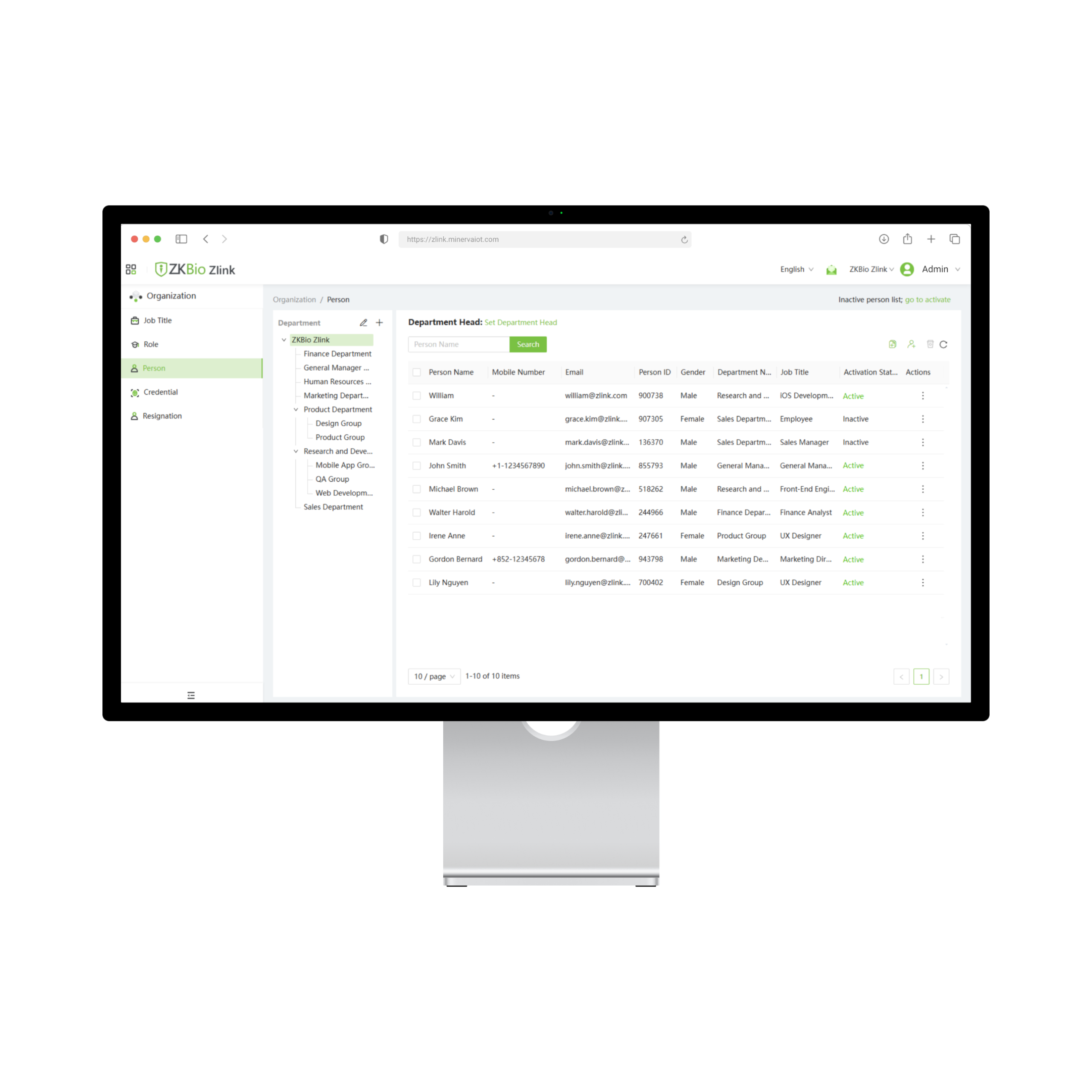
Task: Click the refresh list icon
Action: (944, 344)
